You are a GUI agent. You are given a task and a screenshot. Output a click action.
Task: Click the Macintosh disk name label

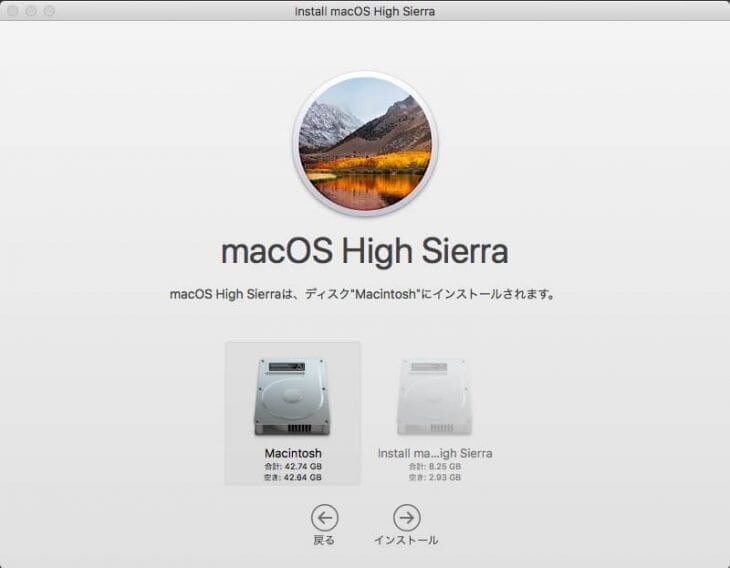[x=293, y=453]
